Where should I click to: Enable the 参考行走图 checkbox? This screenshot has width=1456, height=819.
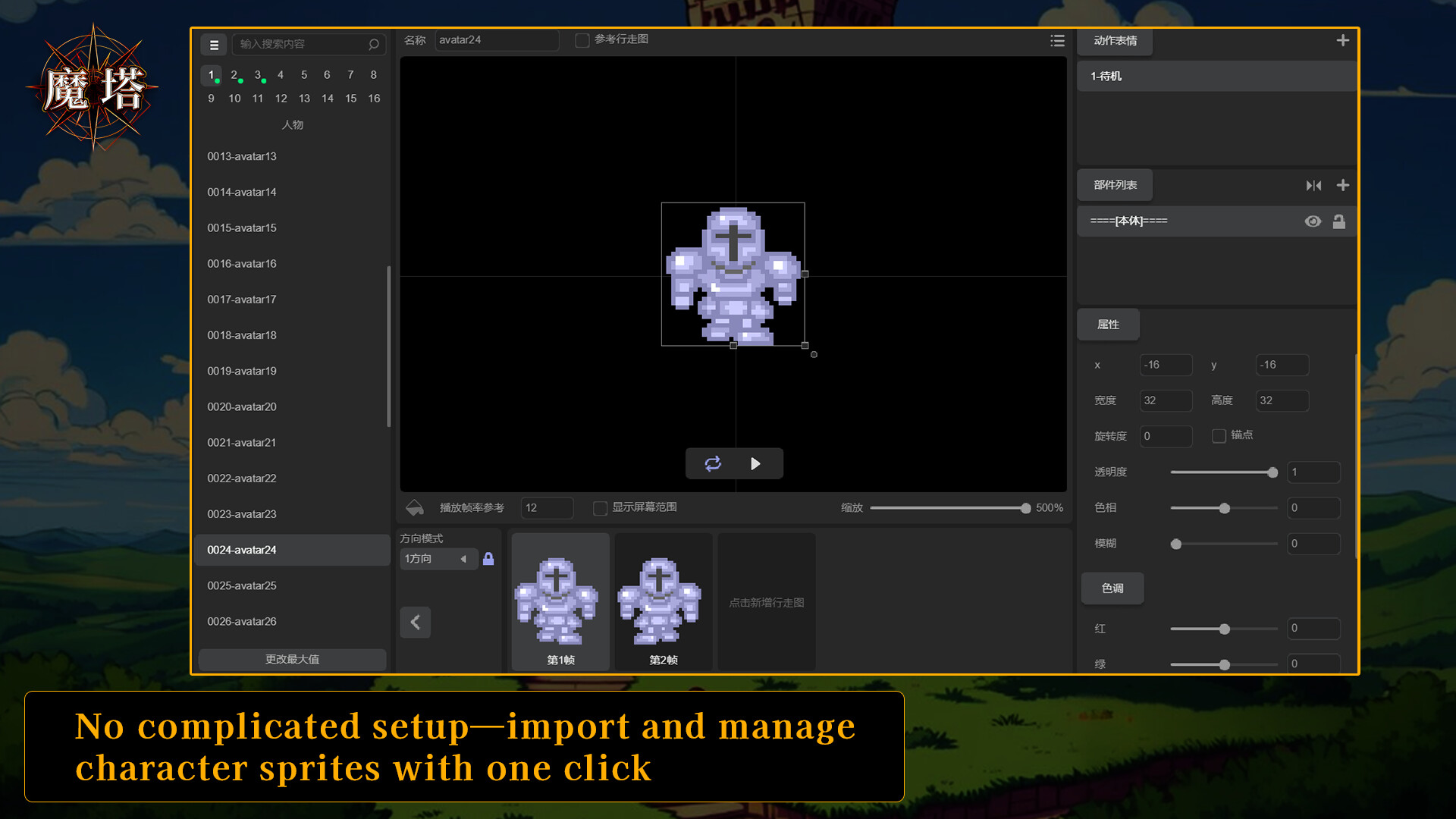coord(582,40)
